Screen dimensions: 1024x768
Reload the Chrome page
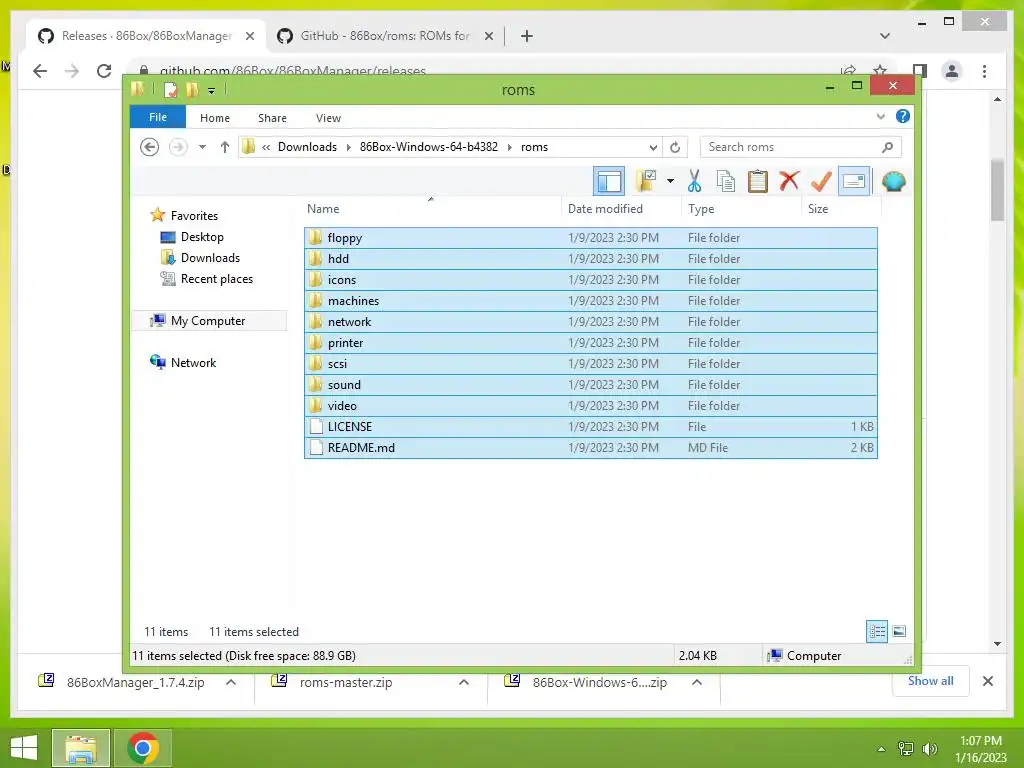(104, 71)
